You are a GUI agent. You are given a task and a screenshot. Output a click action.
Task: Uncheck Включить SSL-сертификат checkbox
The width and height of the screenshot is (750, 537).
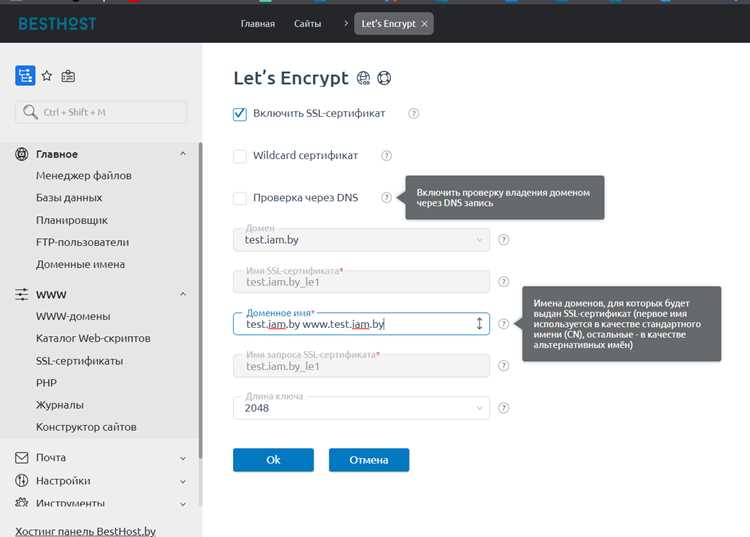coord(240,114)
